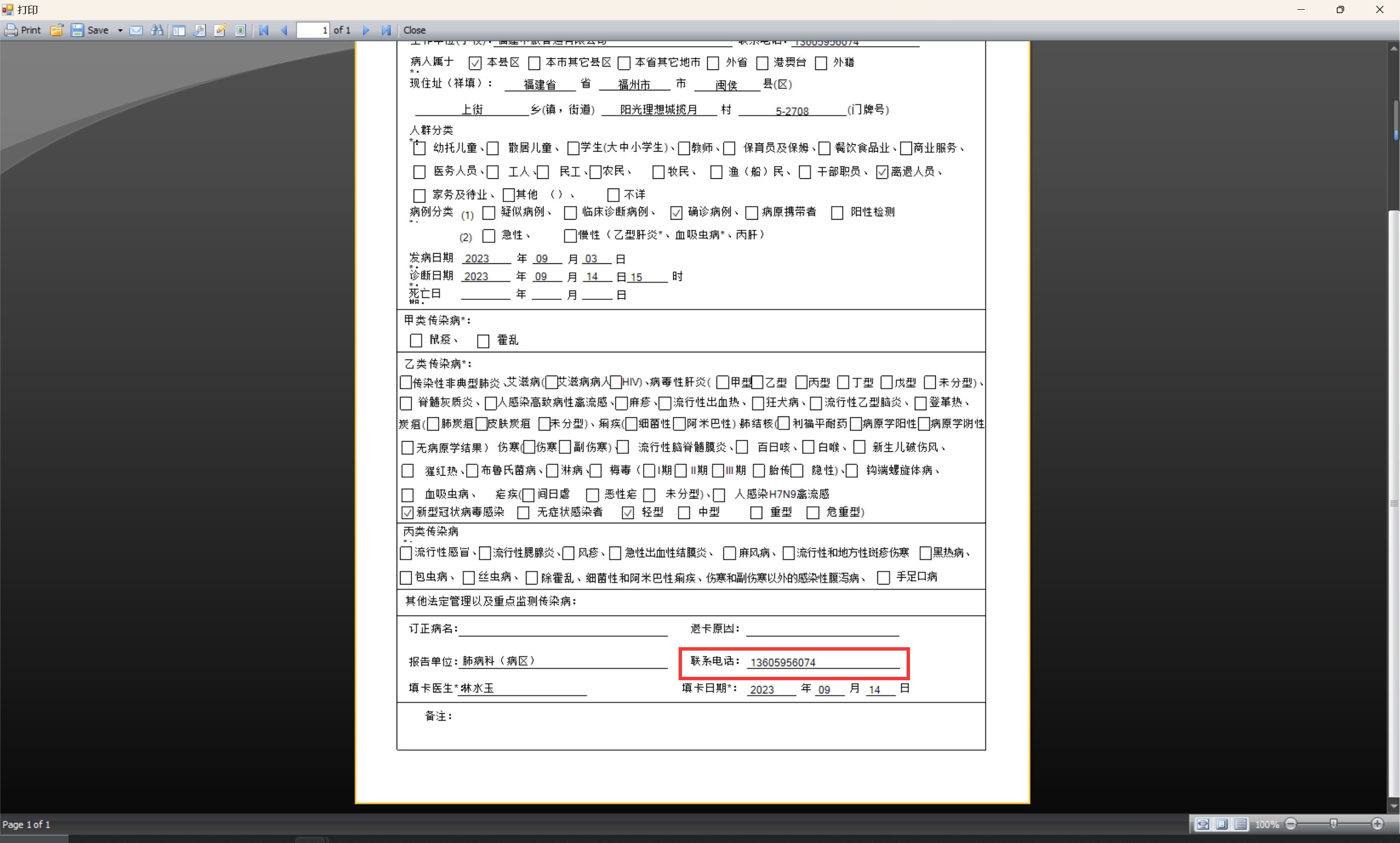Expand the Save dropdown arrow

click(120, 30)
